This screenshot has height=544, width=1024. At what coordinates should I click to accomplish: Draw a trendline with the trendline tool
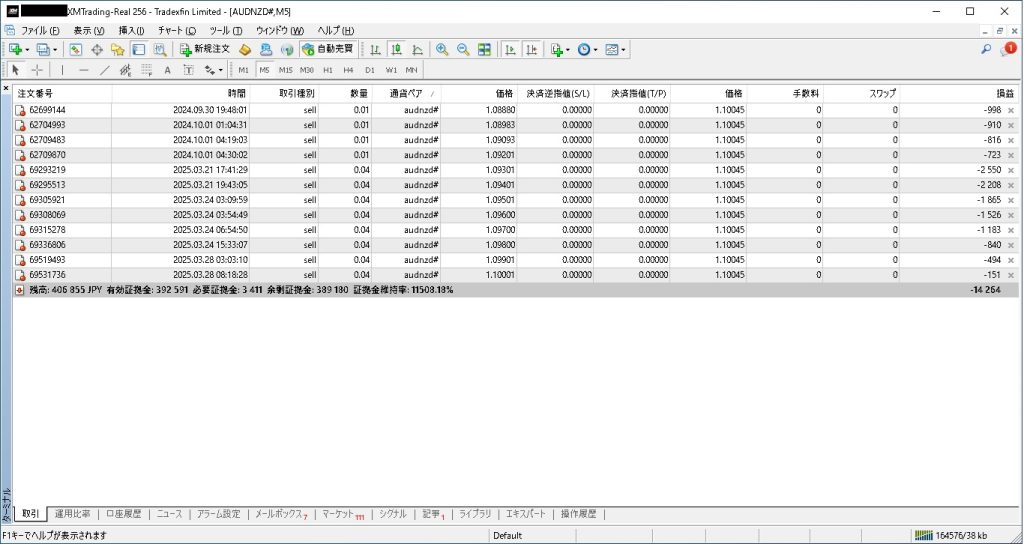pos(104,70)
